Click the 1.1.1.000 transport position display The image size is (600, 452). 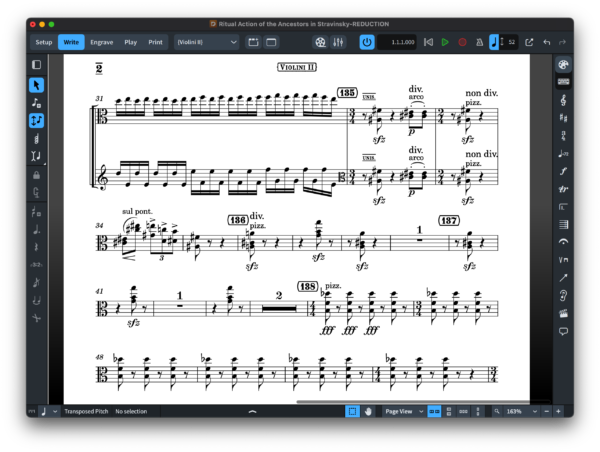click(x=397, y=42)
